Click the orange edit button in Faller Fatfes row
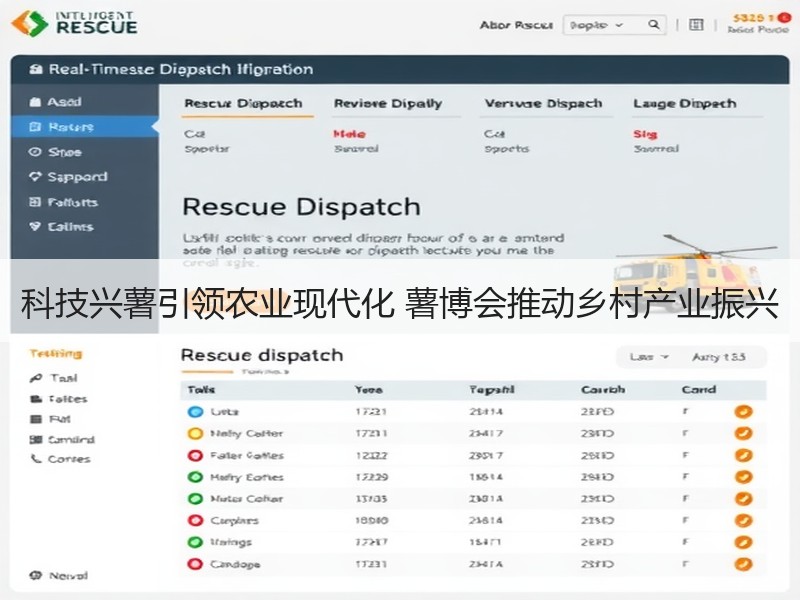 pyautogui.click(x=743, y=455)
